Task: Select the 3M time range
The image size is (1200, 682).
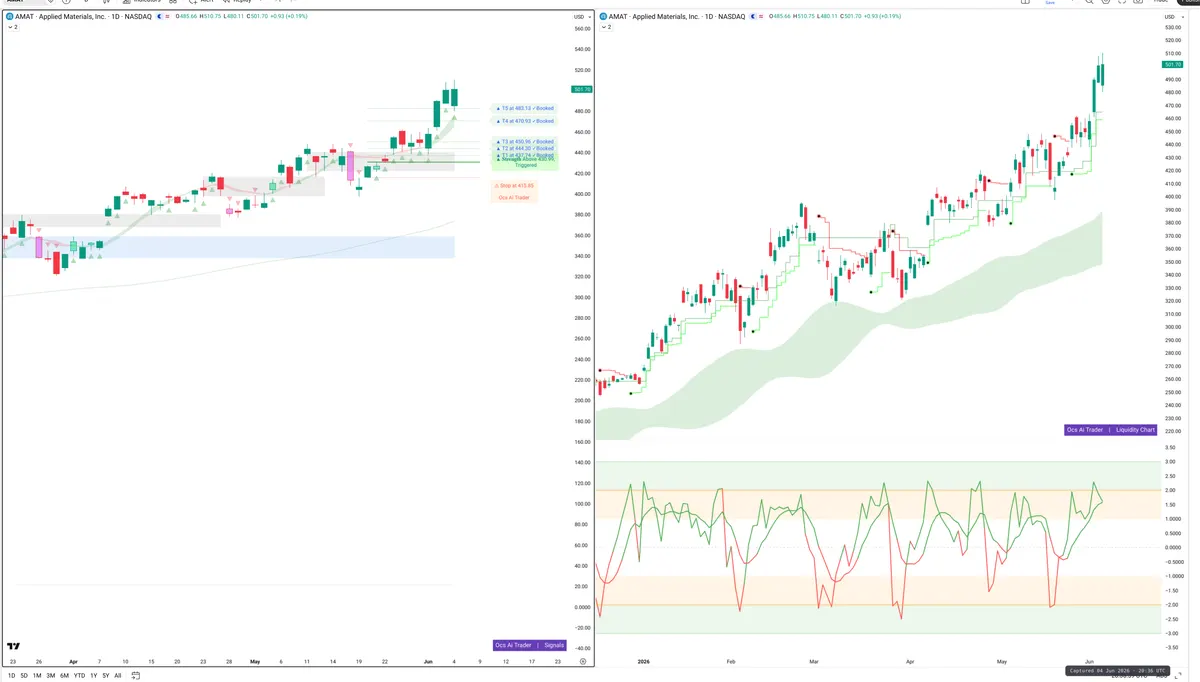Action: point(50,675)
